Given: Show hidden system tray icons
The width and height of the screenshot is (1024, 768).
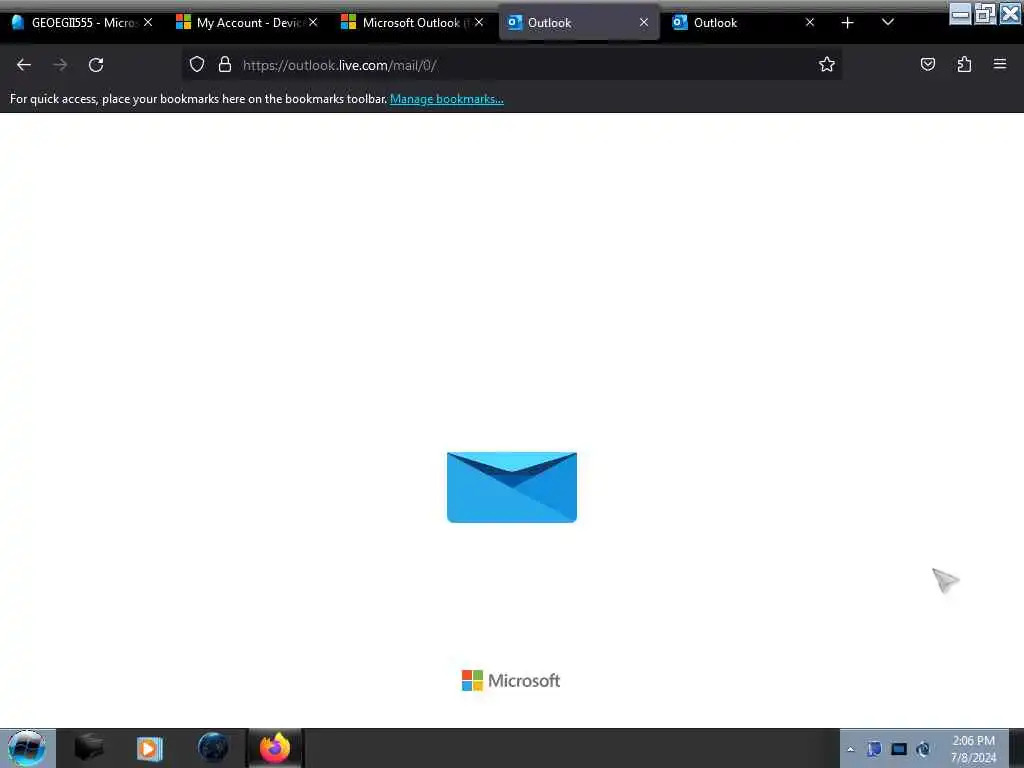Looking at the screenshot, I should [850, 749].
